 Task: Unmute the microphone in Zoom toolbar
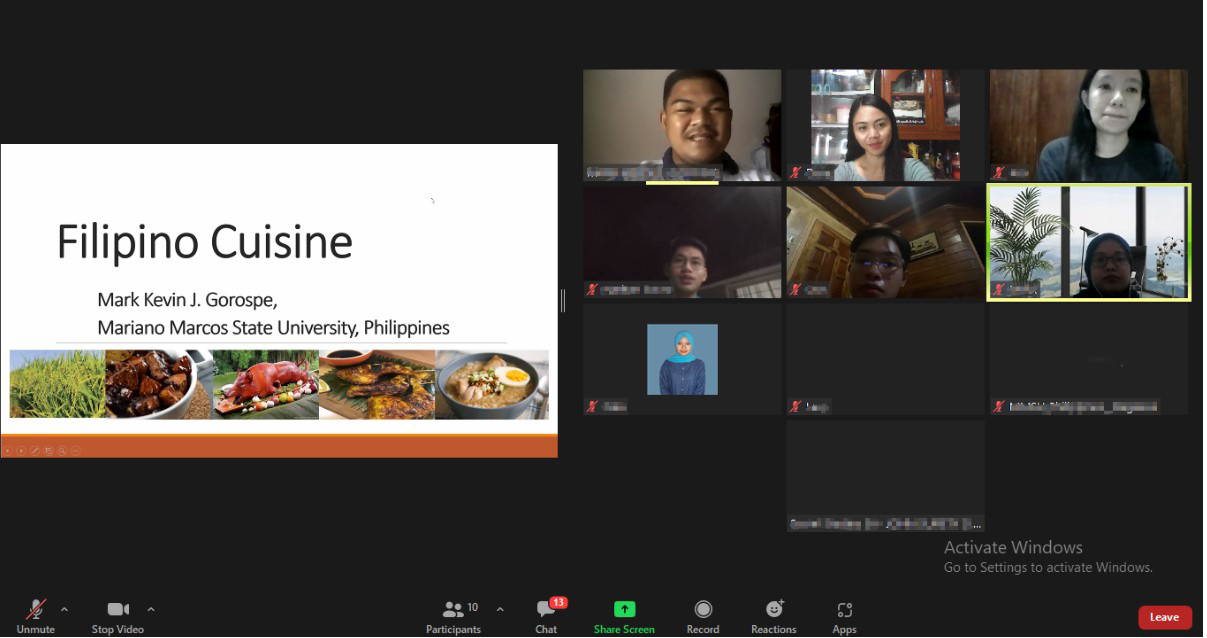click(x=36, y=614)
